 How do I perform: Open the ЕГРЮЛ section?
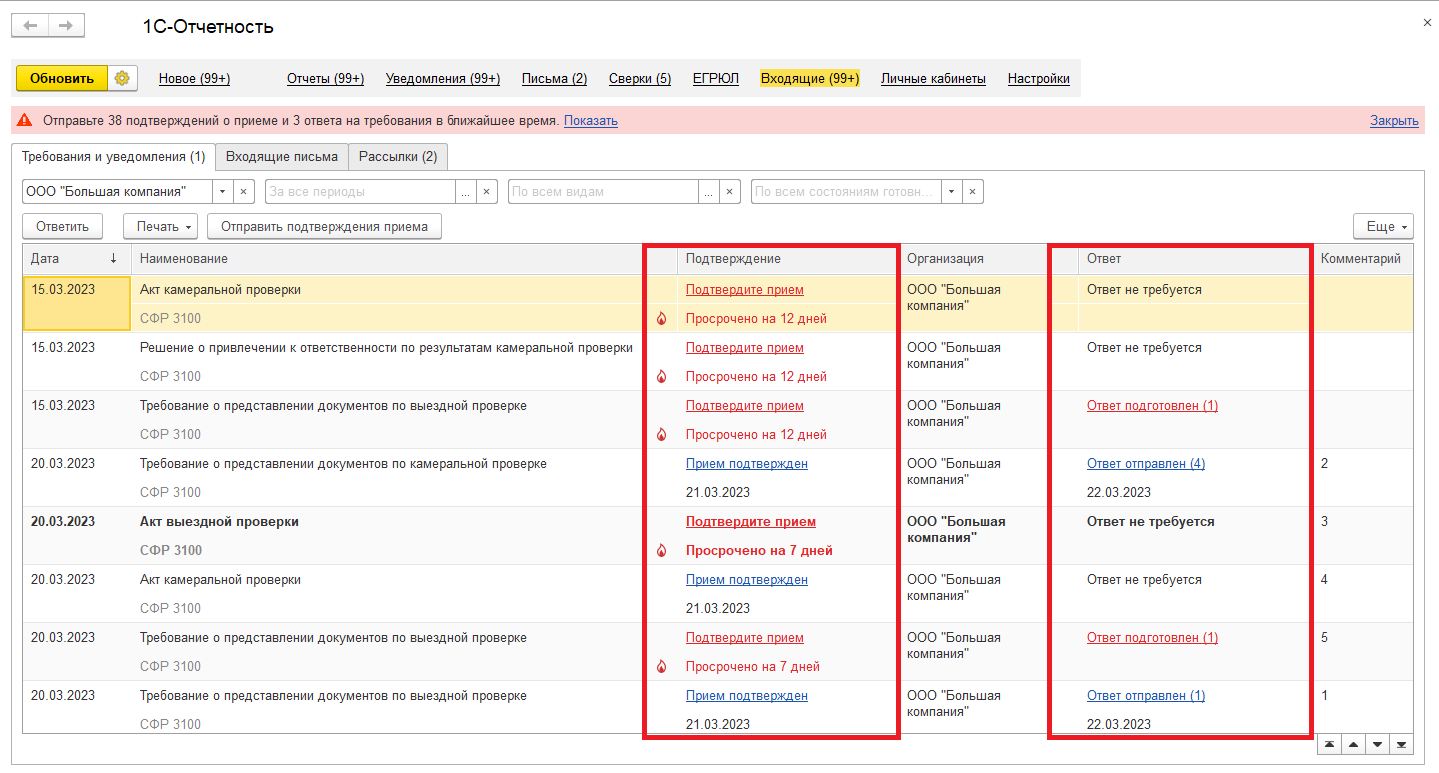pos(716,78)
